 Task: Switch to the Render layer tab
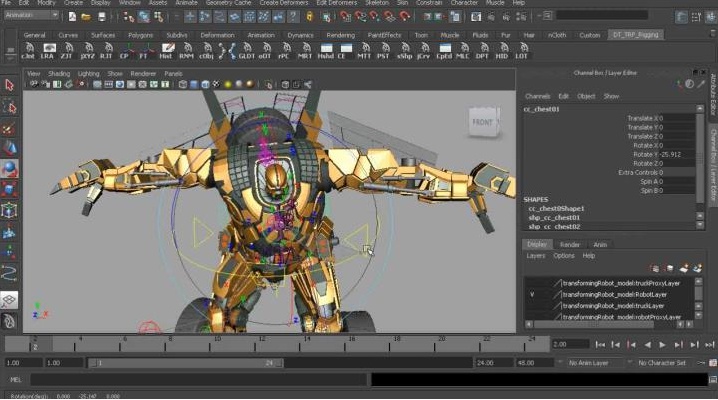pyautogui.click(x=570, y=245)
